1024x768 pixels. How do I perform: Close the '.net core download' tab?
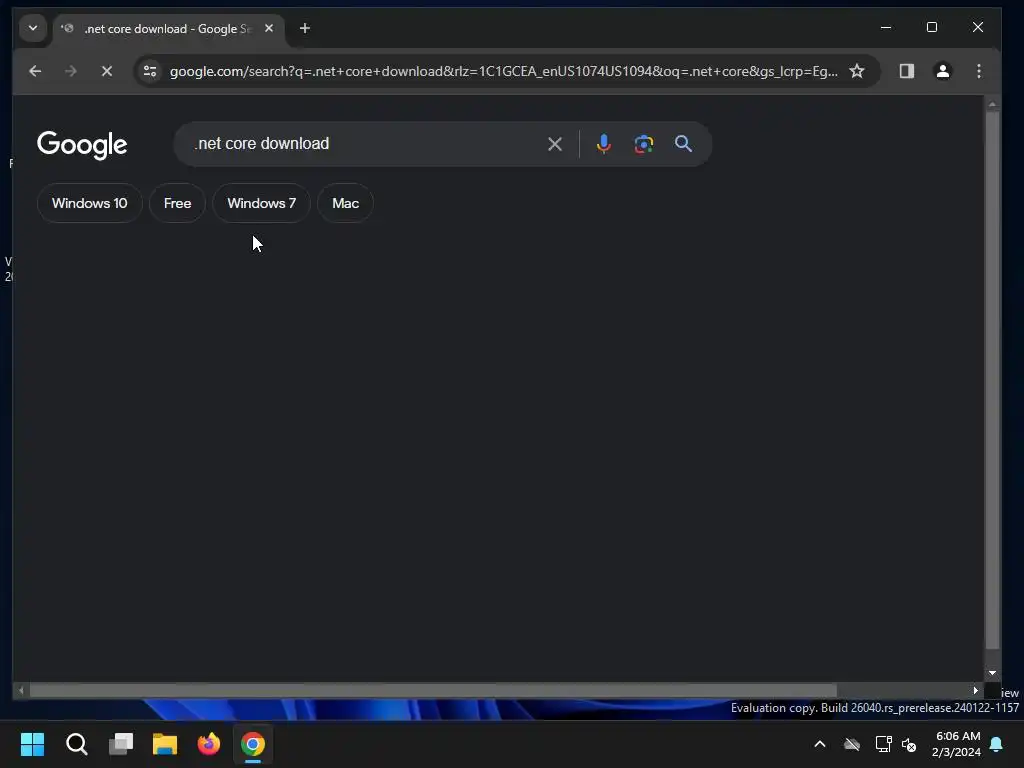click(x=268, y=28)
